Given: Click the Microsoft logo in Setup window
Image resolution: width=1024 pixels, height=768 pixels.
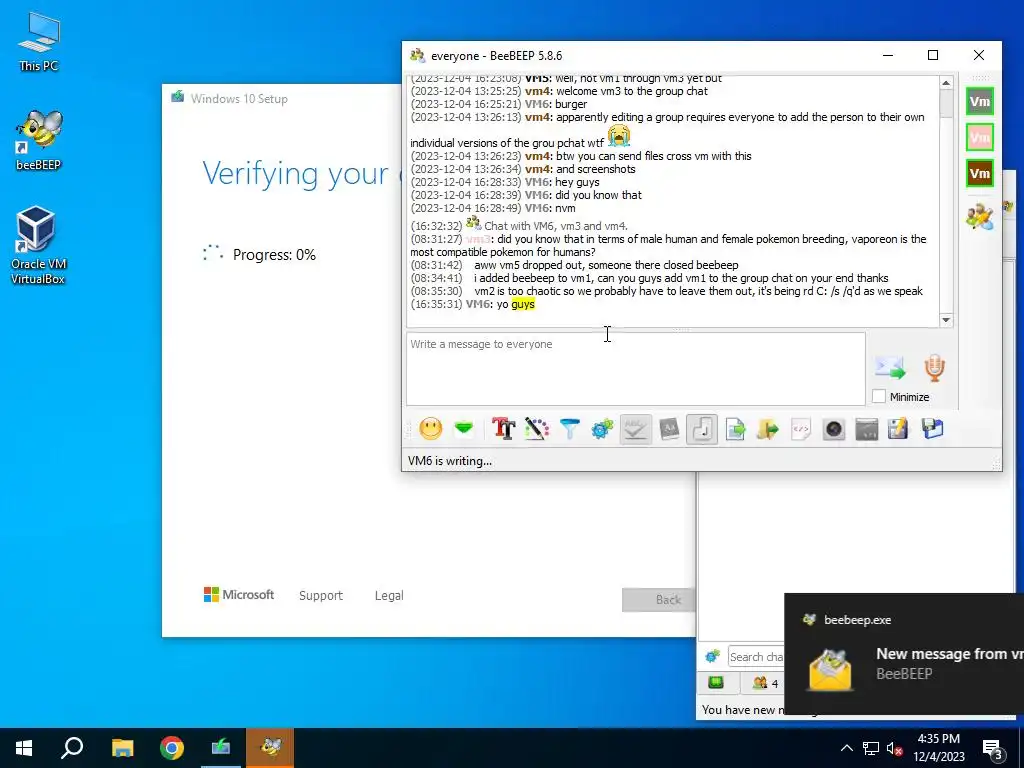Looking at the screenshot, I should pos(239,594).
